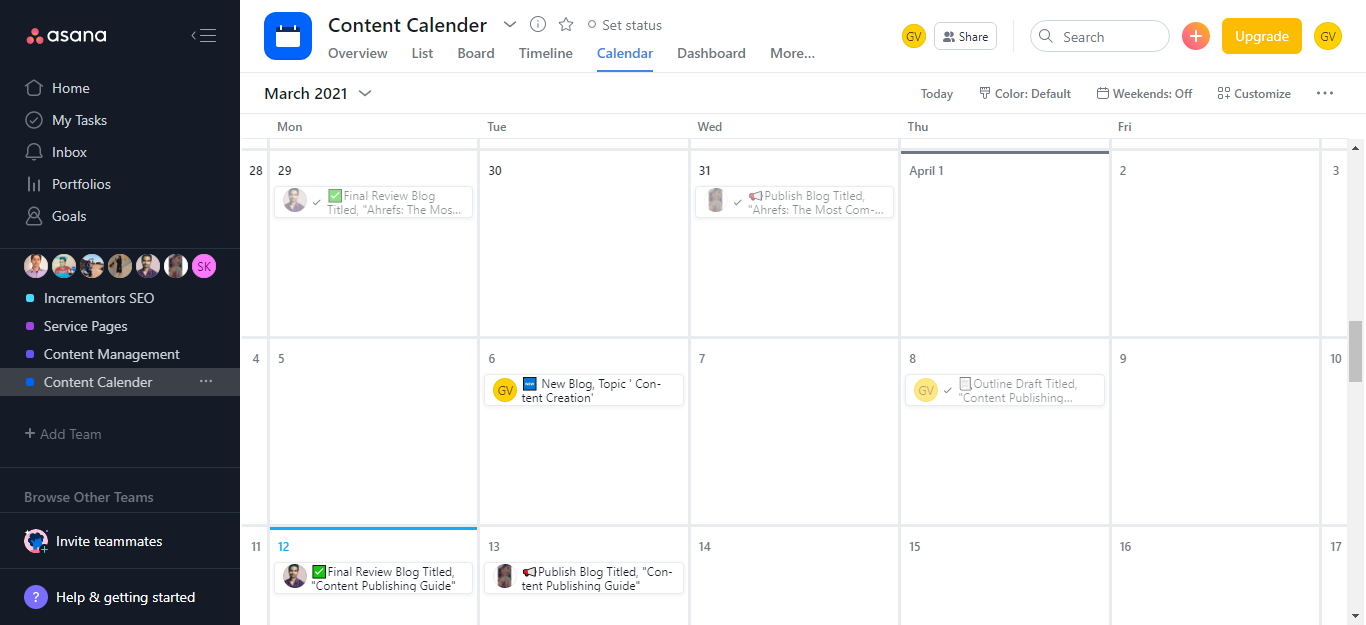Viewport: 1366px width, 625px height.
Task: Open Inbox from the bell icon
Action: [x=33, y=152]
